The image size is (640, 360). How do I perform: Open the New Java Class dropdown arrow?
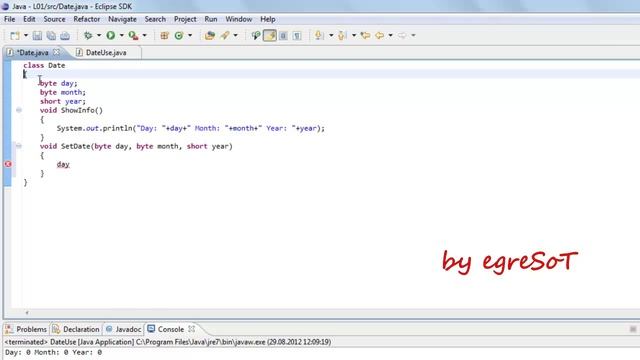[190, 36]
